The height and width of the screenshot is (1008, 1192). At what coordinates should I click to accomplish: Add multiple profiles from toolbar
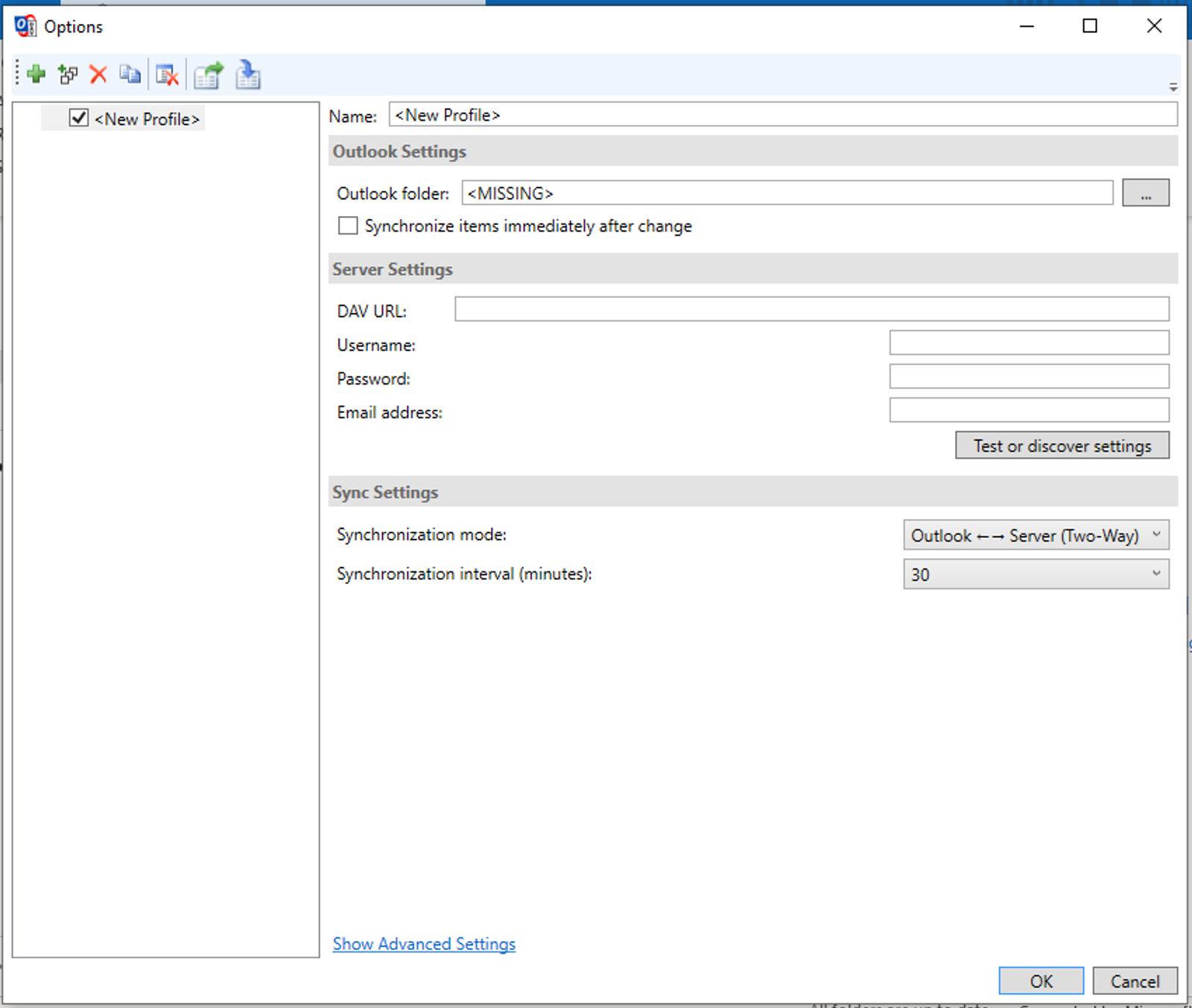point(68,75)
